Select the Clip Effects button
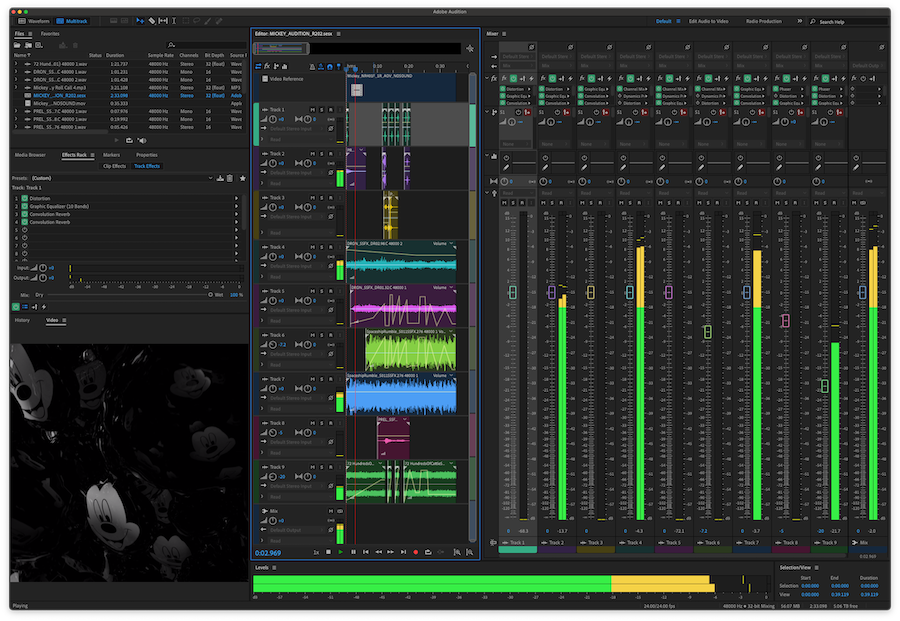This screenshot has width=900, height=621. click(115, 165)
